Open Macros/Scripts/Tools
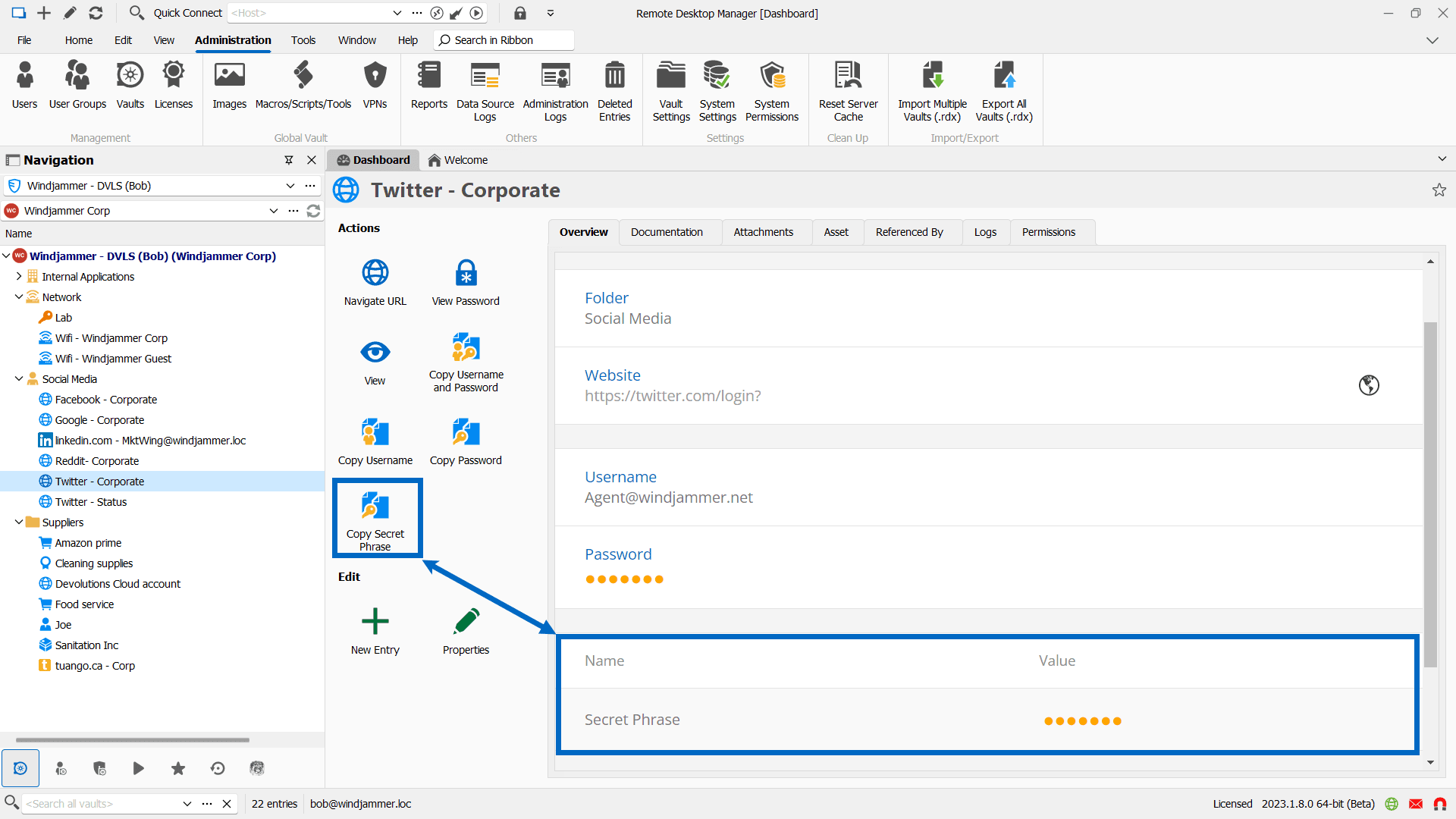 tap(303, 85)
